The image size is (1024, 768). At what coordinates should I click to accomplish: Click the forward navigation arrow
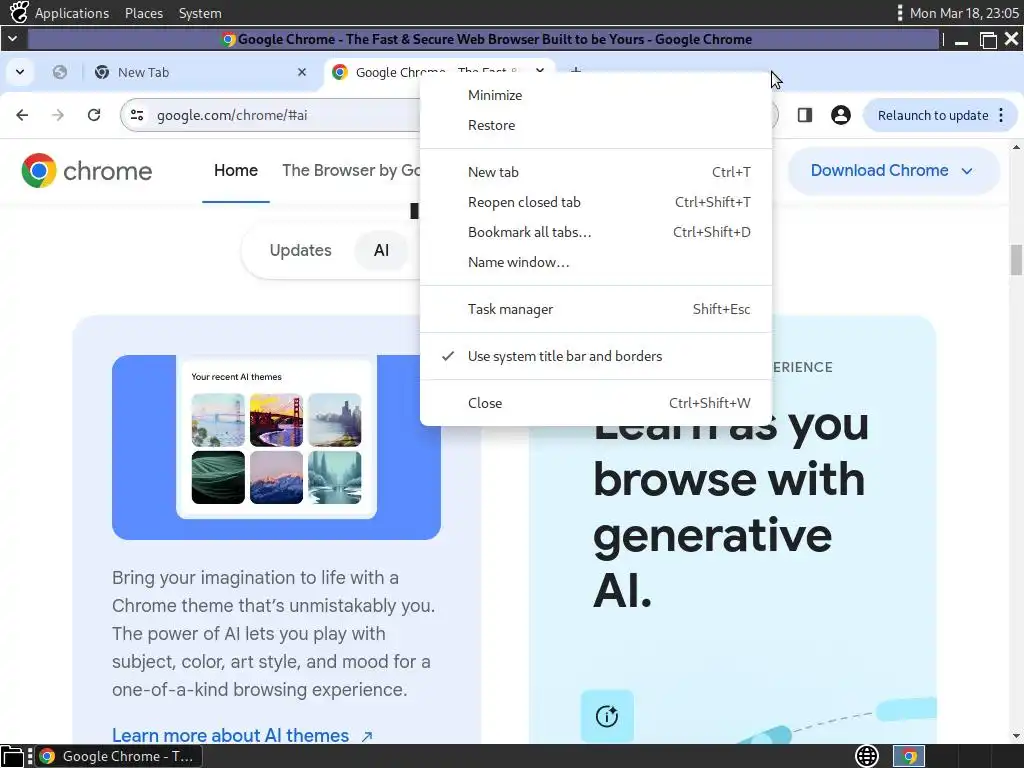(x=58, y=116)
